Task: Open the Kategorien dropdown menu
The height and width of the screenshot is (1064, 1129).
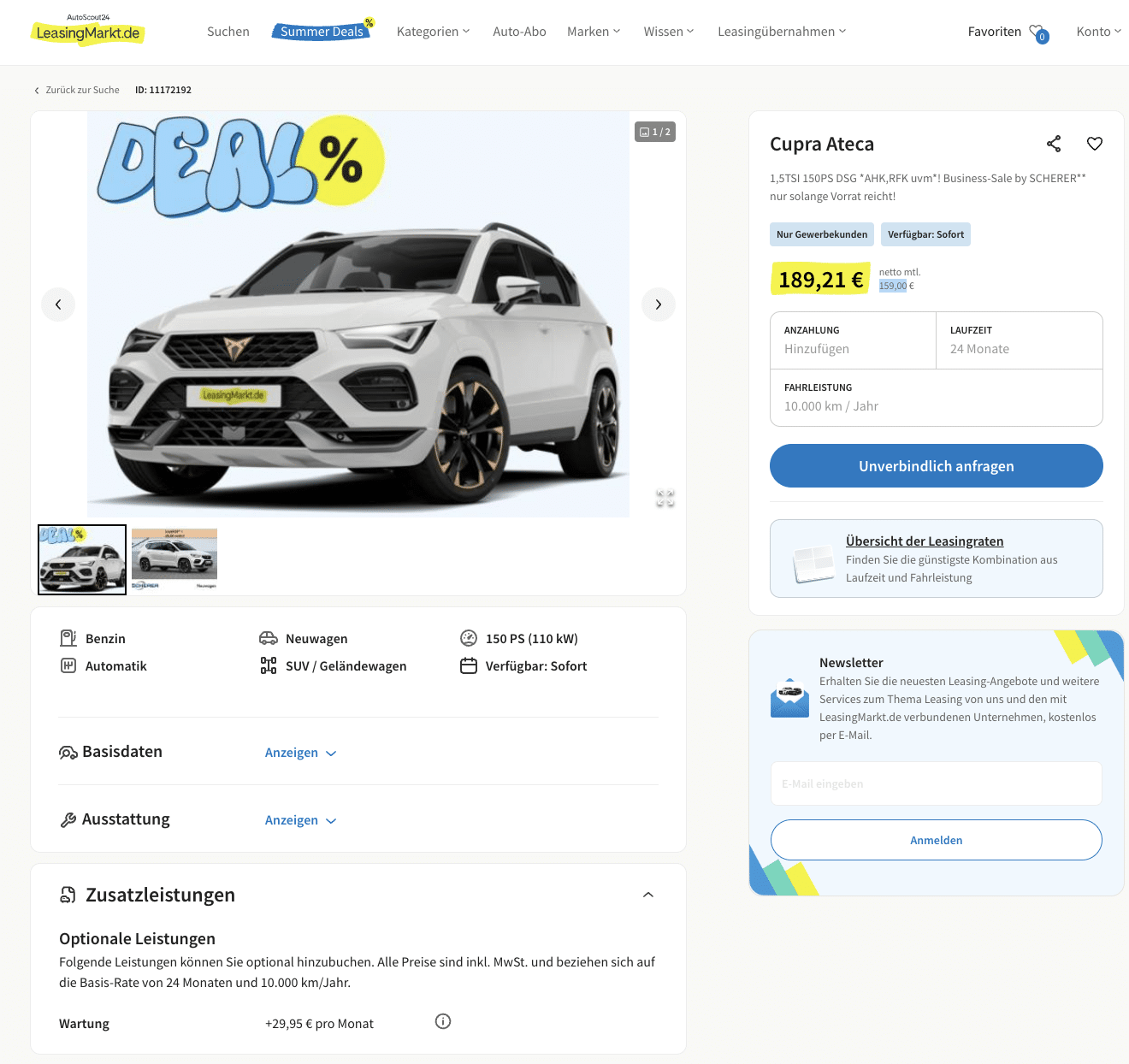Action: [x=434, y=32]
